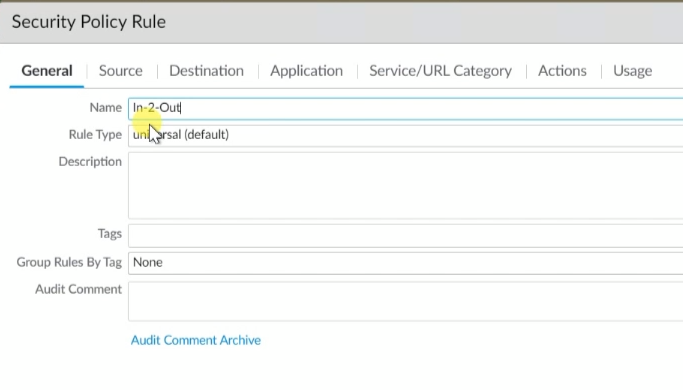Screen dimensions: 683x390
Task: View the Usage tab
Action: click(632, 71)
